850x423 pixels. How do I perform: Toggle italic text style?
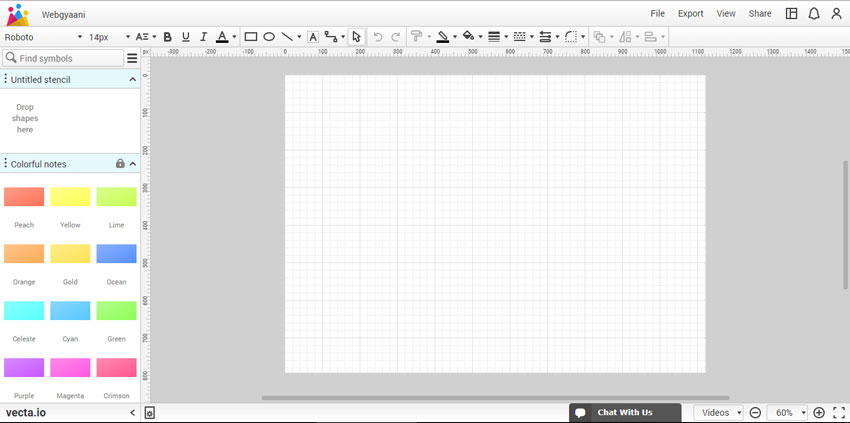click(x=203, y=37)
